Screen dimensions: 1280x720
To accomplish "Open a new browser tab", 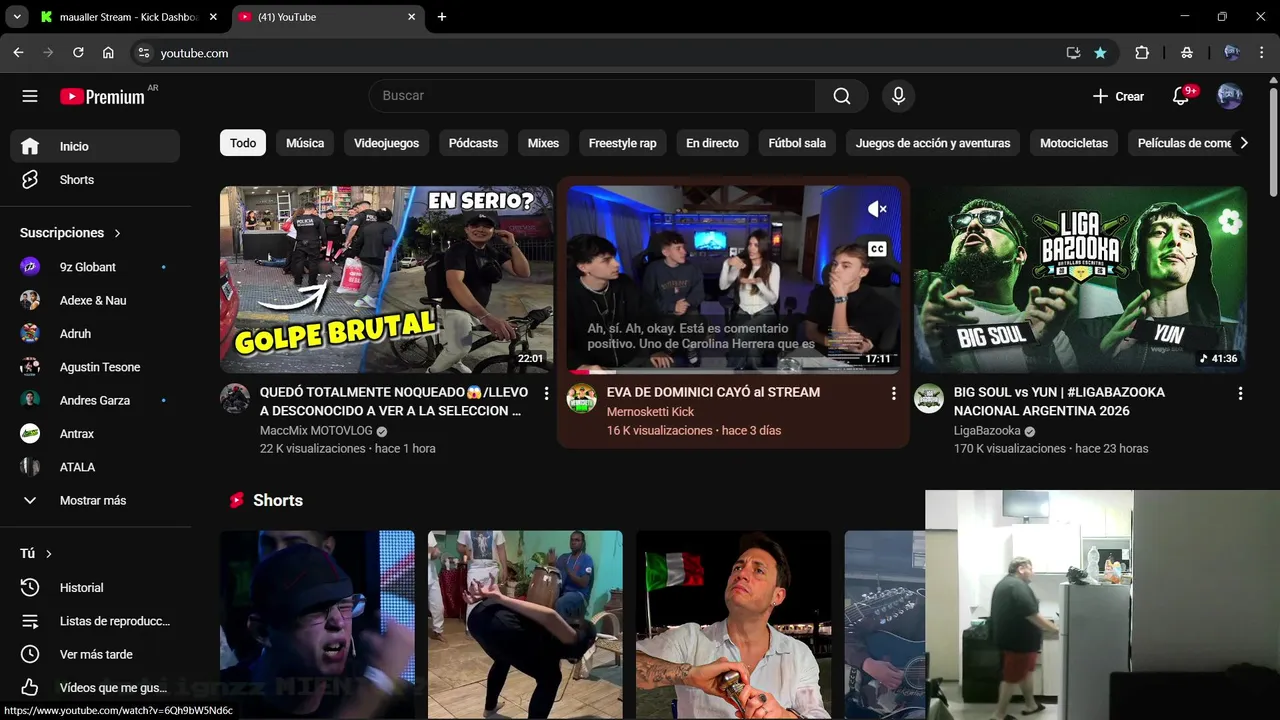I will click(x=442, y=17).
